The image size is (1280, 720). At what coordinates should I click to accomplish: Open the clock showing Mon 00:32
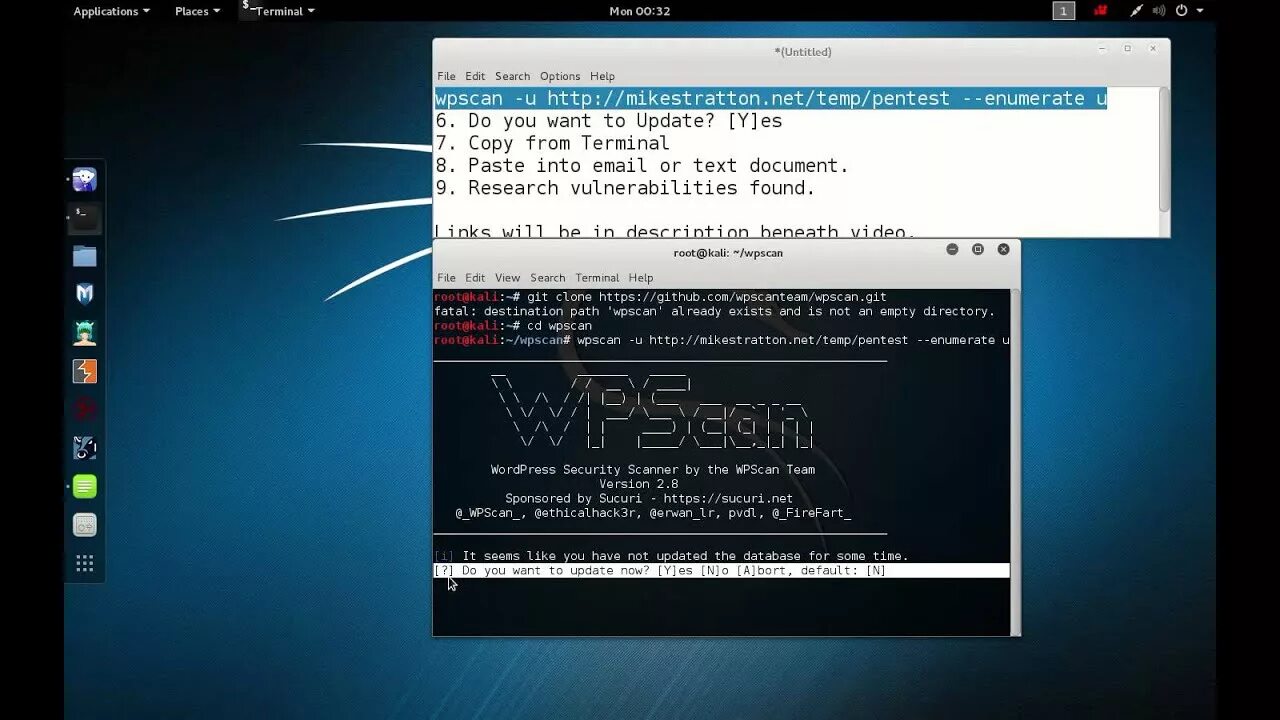tap(640, 11)
